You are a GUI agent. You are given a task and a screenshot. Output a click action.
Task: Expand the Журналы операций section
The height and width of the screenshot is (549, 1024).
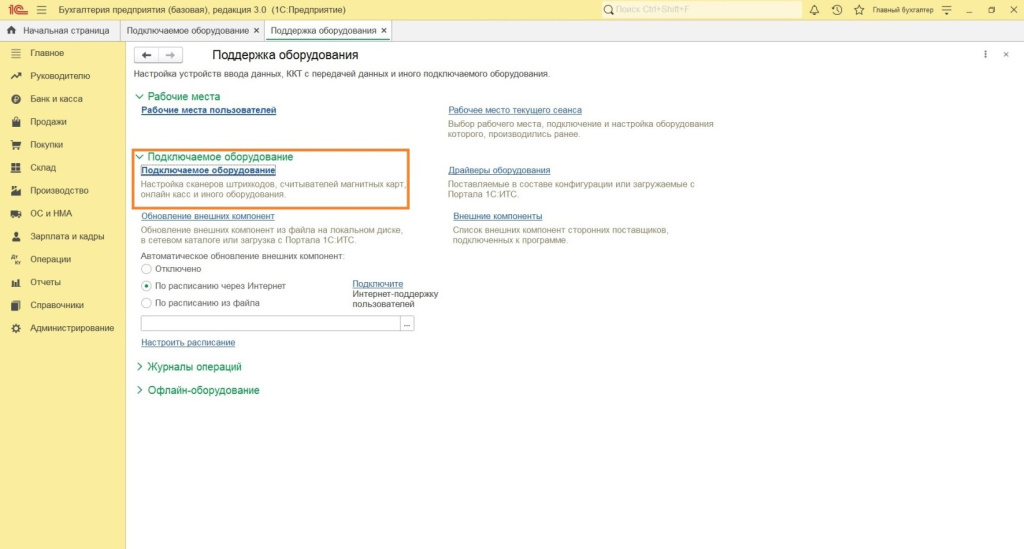pyautogui.click(x=139, y=367)
